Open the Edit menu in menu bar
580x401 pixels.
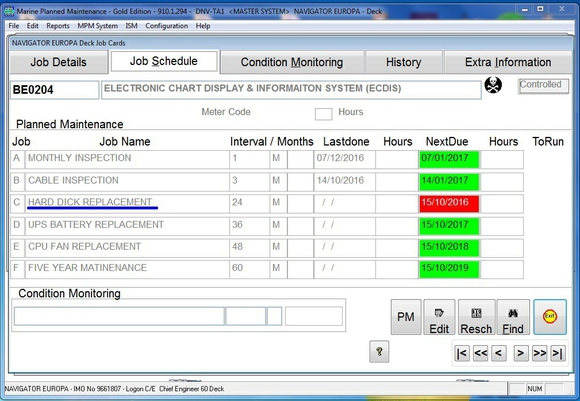point(33,26)
